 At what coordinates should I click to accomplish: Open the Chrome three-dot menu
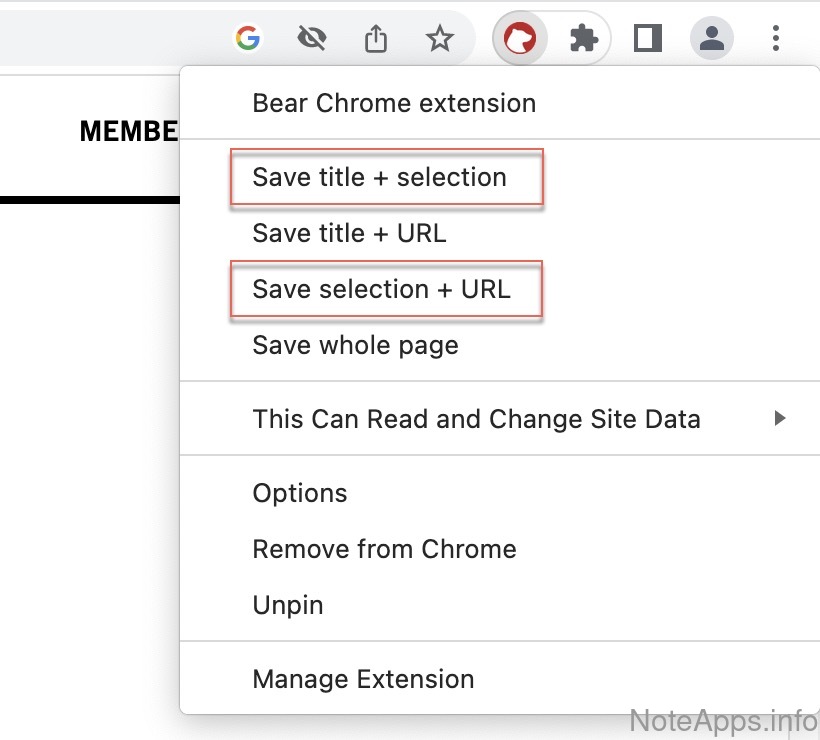[x=776, y=39]
